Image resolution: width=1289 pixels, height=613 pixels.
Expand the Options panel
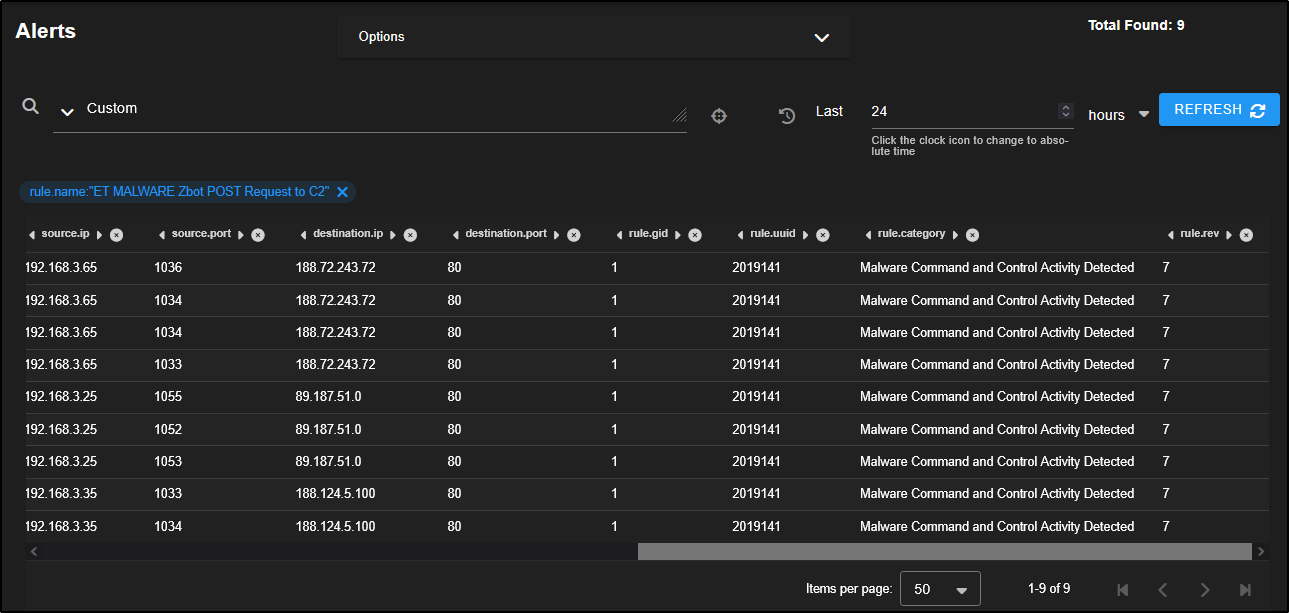pos(821,37)
